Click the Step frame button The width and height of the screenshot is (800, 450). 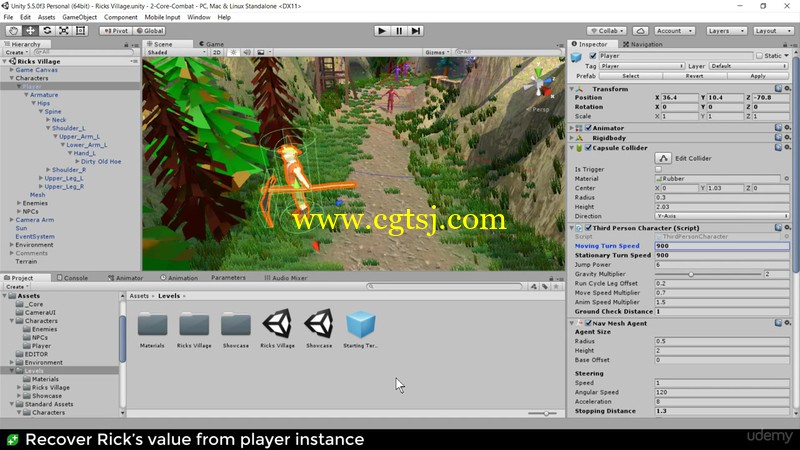[x=416, y=31]
